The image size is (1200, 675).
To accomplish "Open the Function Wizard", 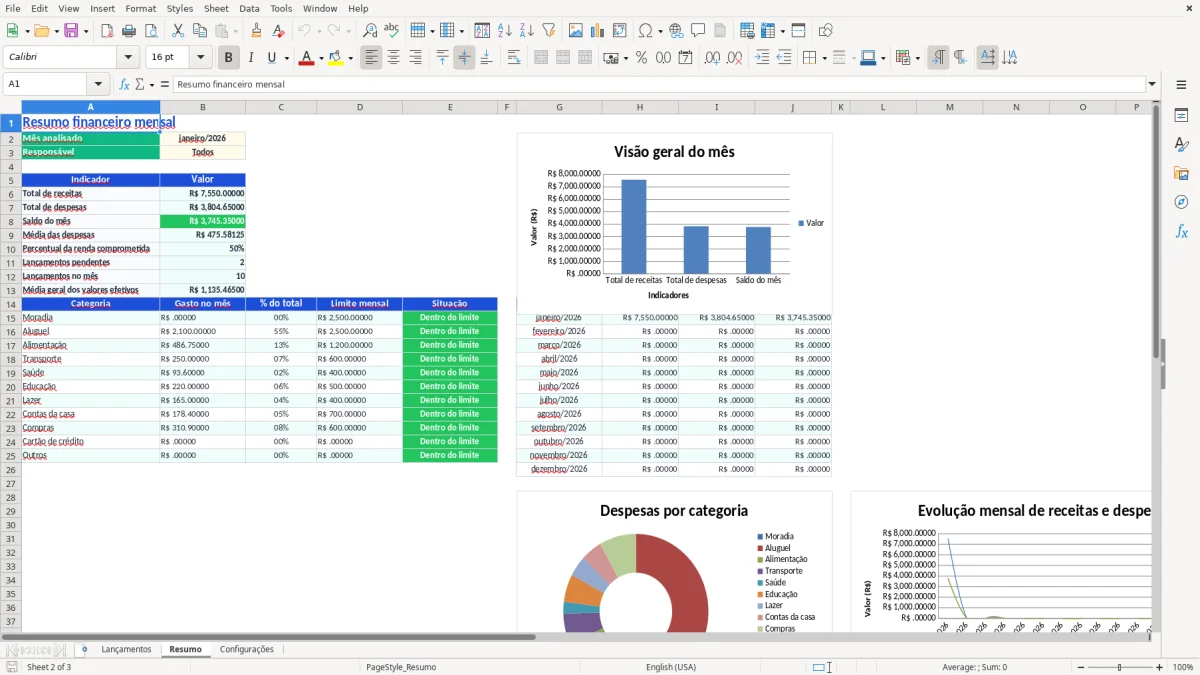I will (124, 84).
